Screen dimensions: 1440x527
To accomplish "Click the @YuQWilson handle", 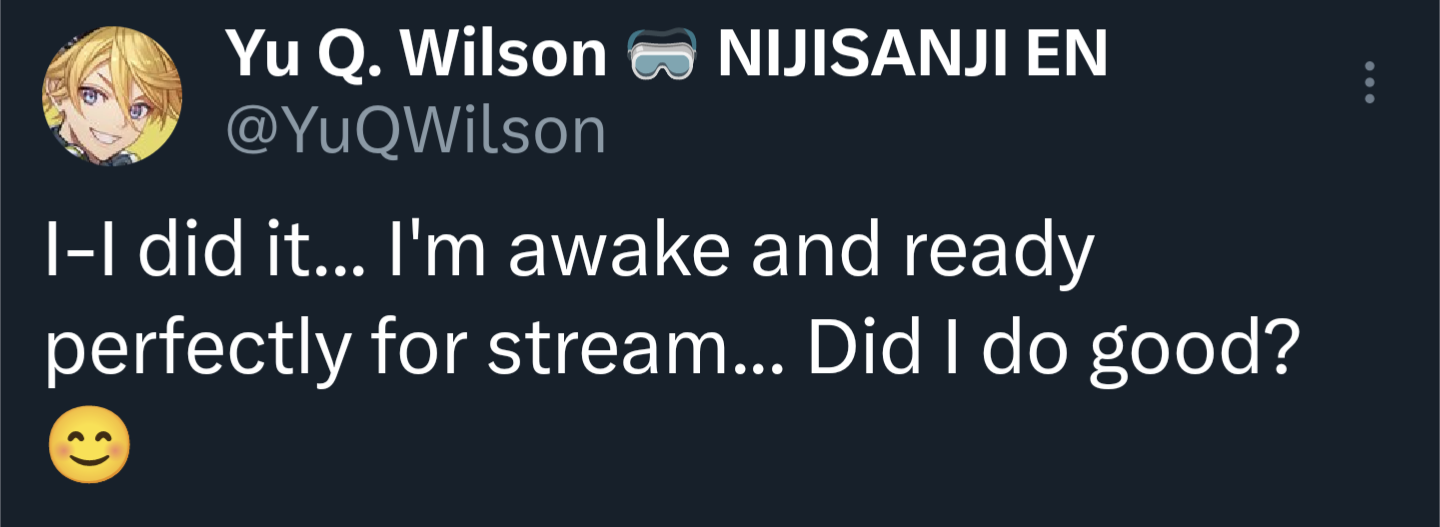I will point(416,132).
